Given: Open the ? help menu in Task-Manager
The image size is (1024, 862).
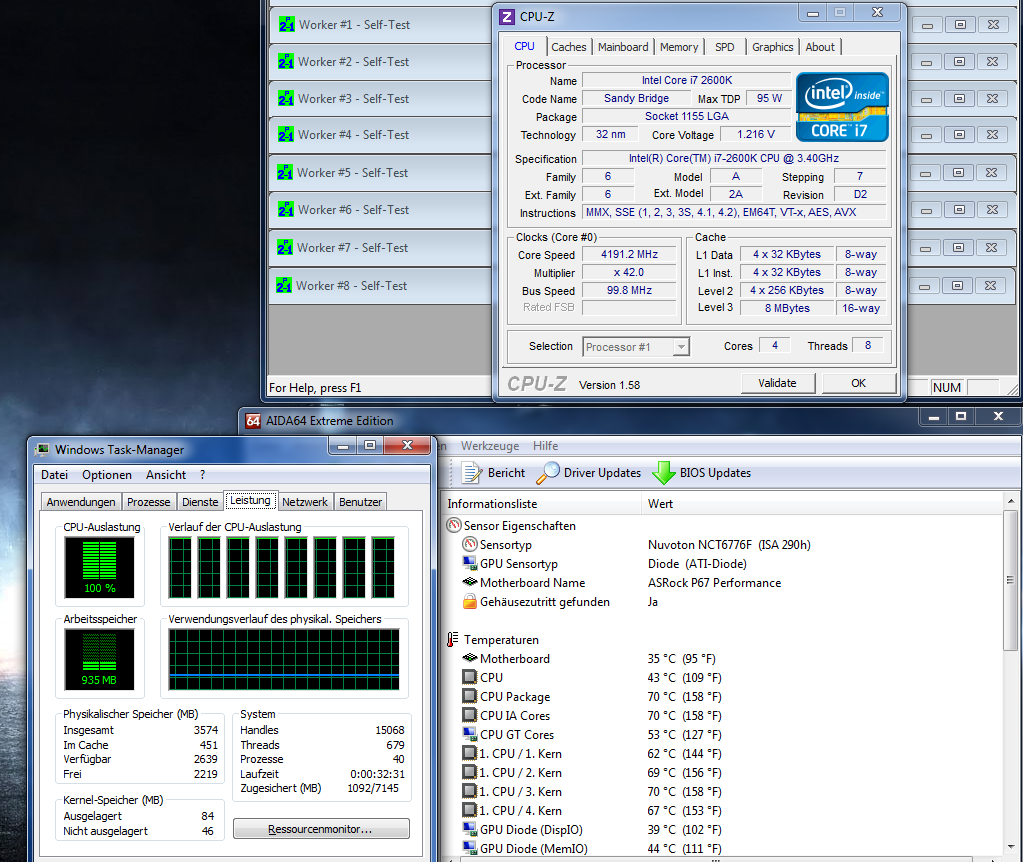Looking at the screenshot, I should pyautogui.click(x=202, y=475).
